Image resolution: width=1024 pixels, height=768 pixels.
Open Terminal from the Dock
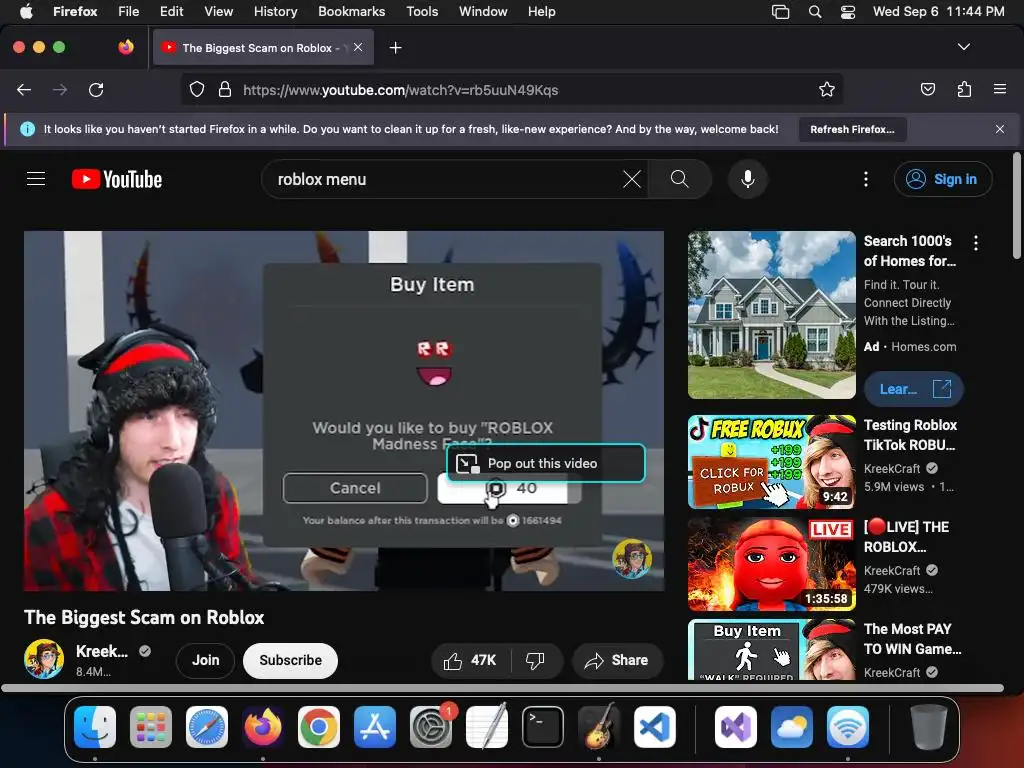pyautogui.click(x=543, y=727)
